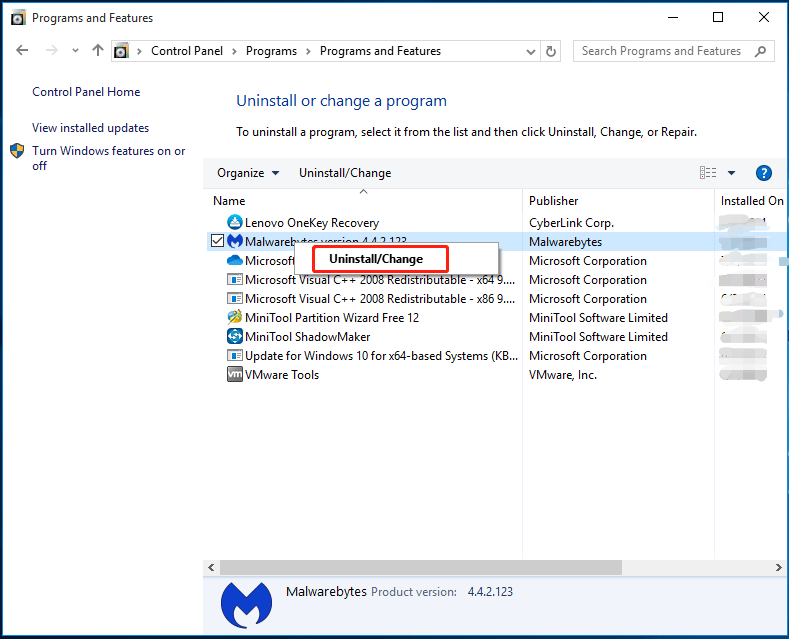
Task: Open the address bar history dropdown
Action: 530,51
